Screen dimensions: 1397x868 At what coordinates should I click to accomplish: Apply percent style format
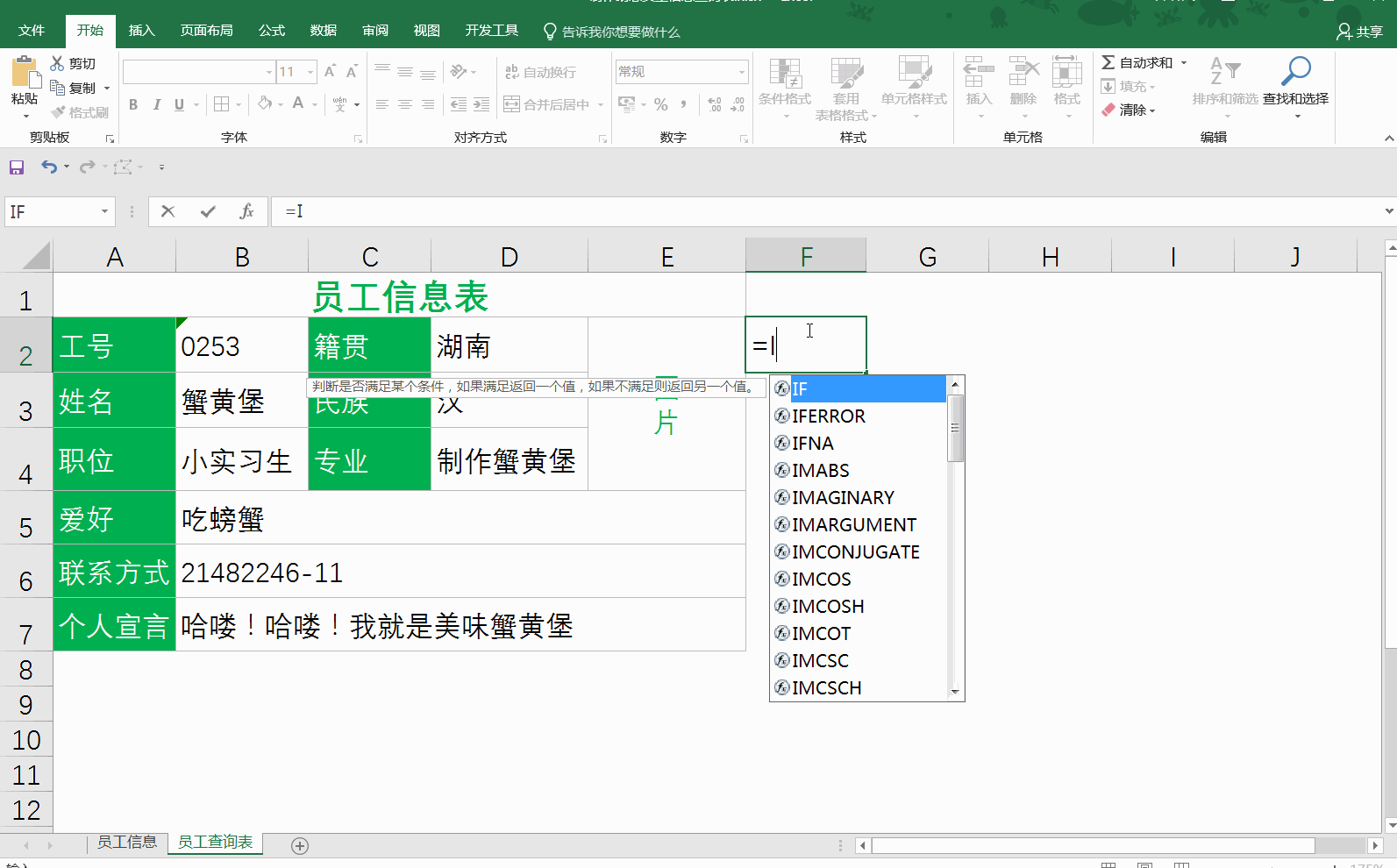[660, 104]
